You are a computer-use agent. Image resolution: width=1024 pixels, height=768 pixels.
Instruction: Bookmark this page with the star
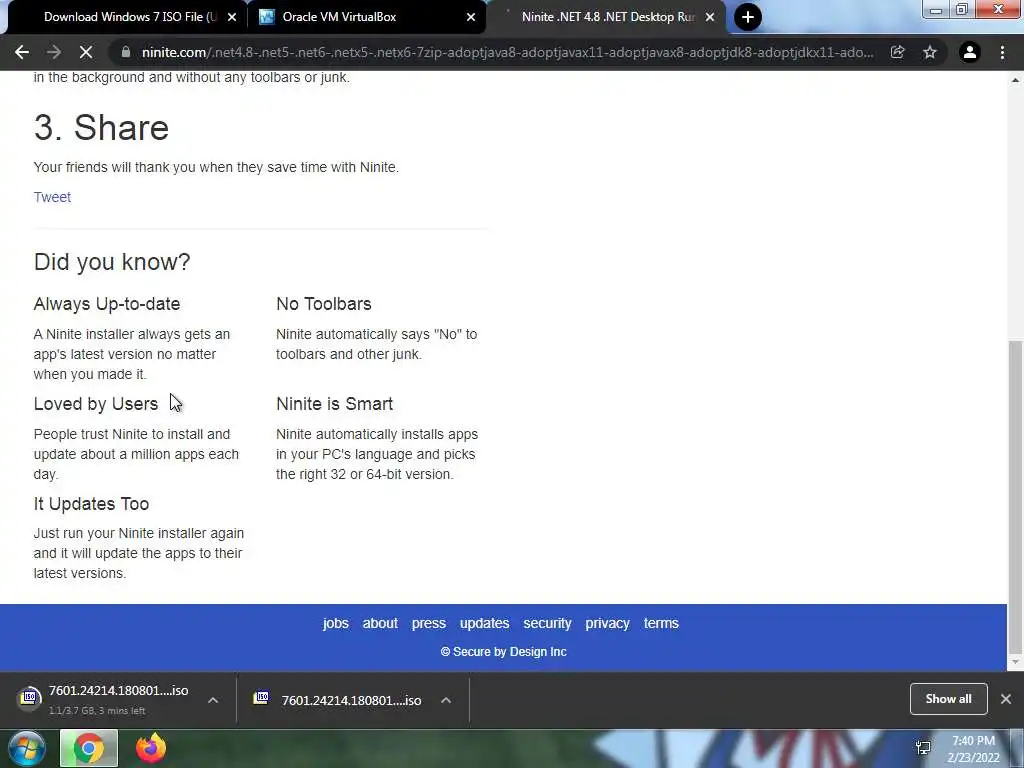tap(930, 52)
